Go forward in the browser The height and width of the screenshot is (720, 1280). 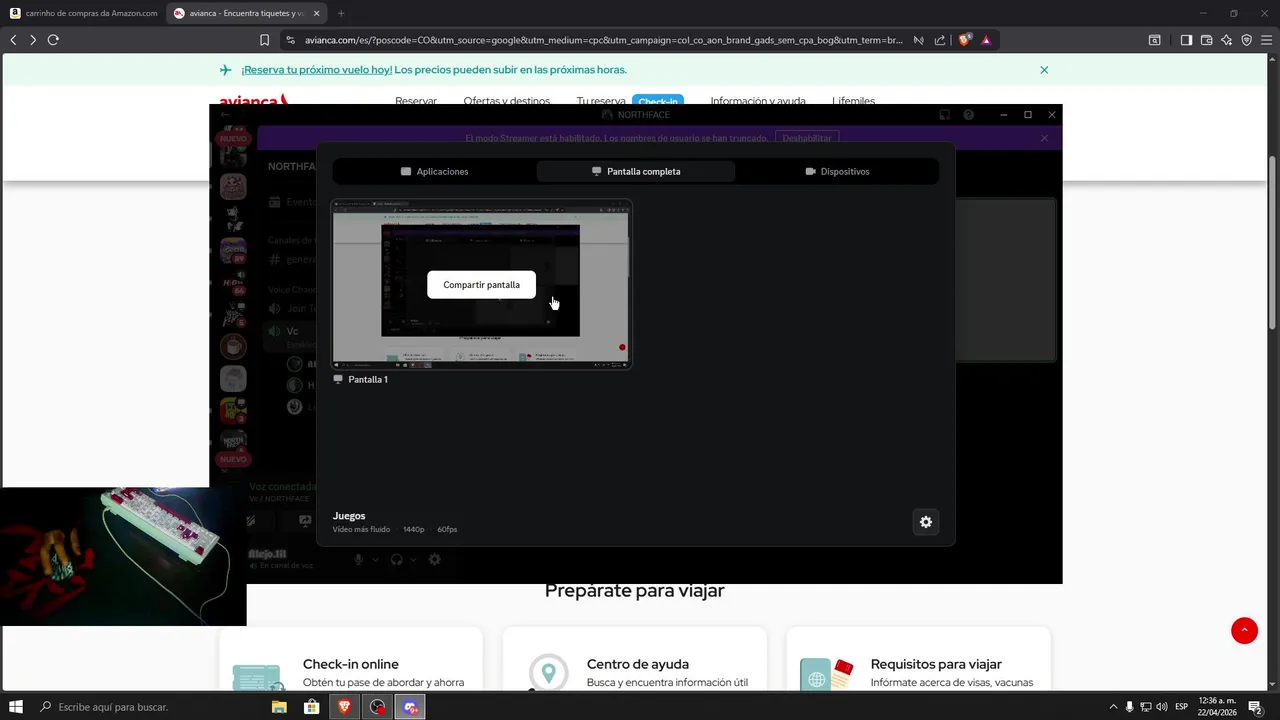pos(33,40)
